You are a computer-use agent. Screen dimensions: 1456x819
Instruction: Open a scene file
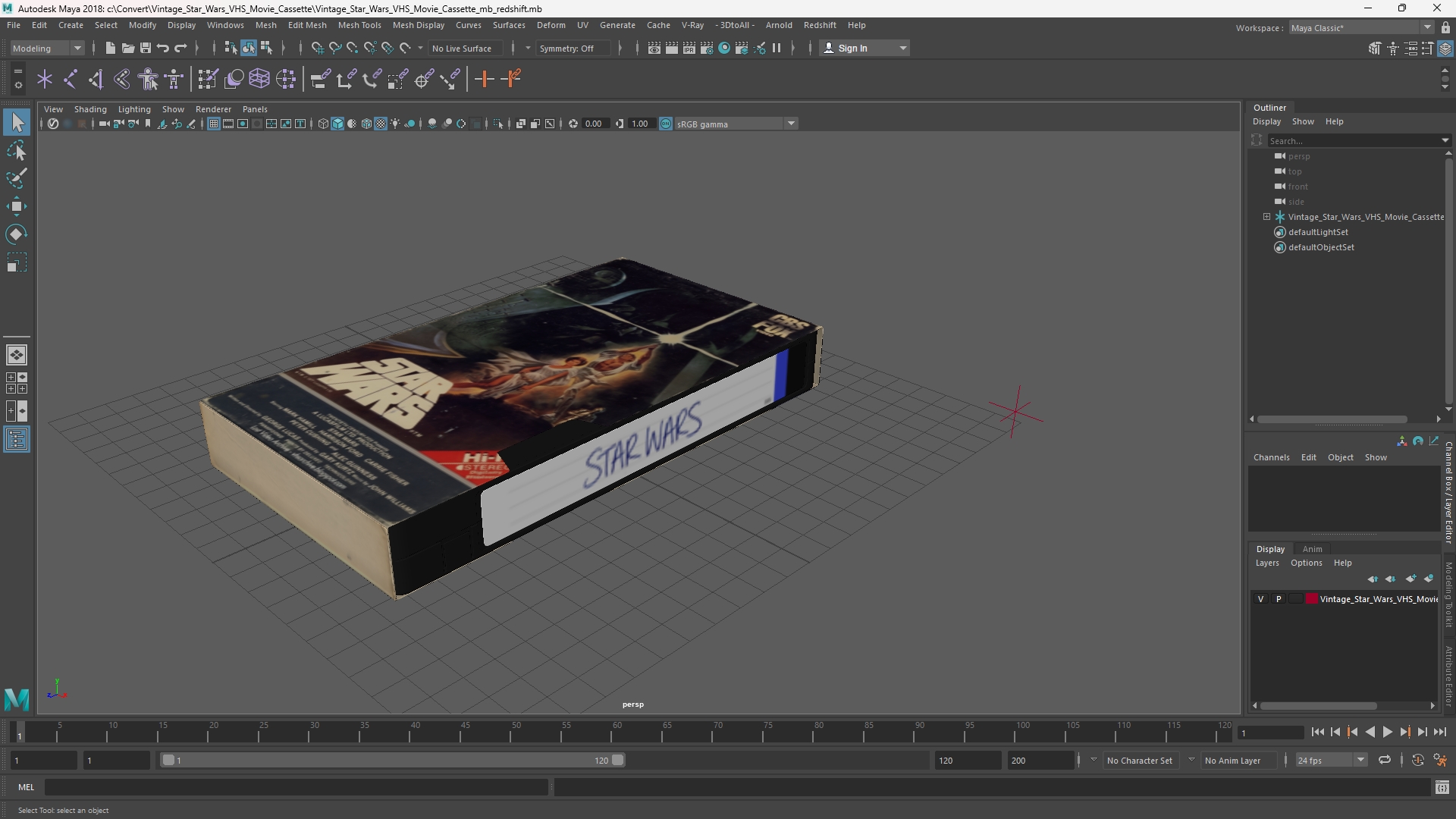pyautogui.click(x=127, y=48)
